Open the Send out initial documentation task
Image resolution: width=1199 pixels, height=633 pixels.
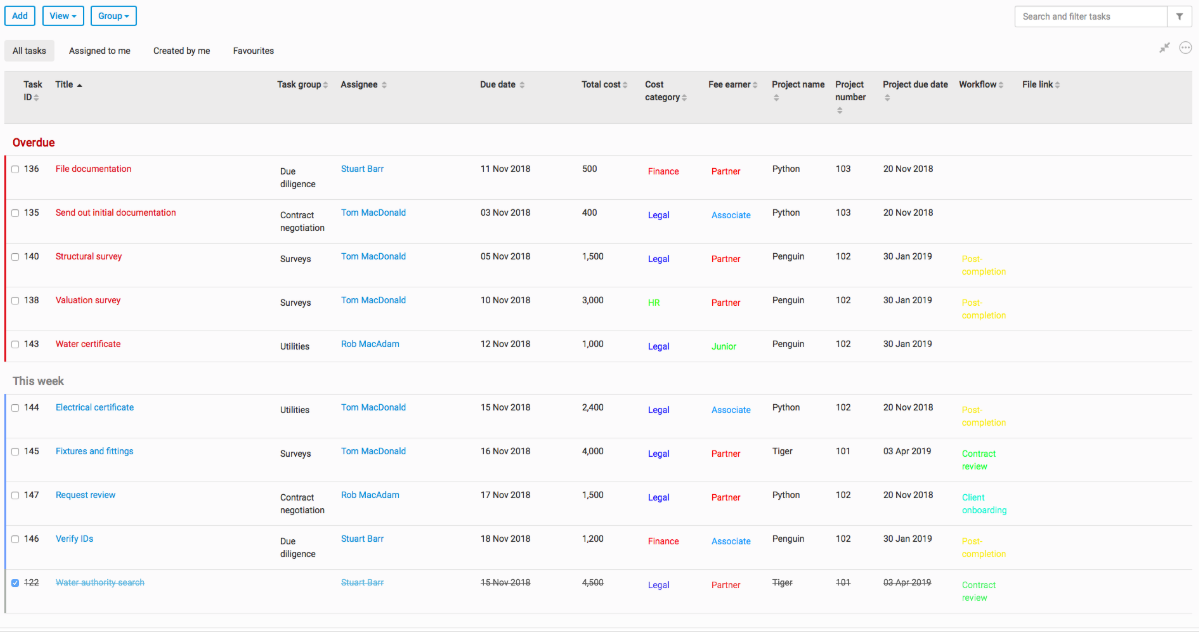[x=115, y=213]
